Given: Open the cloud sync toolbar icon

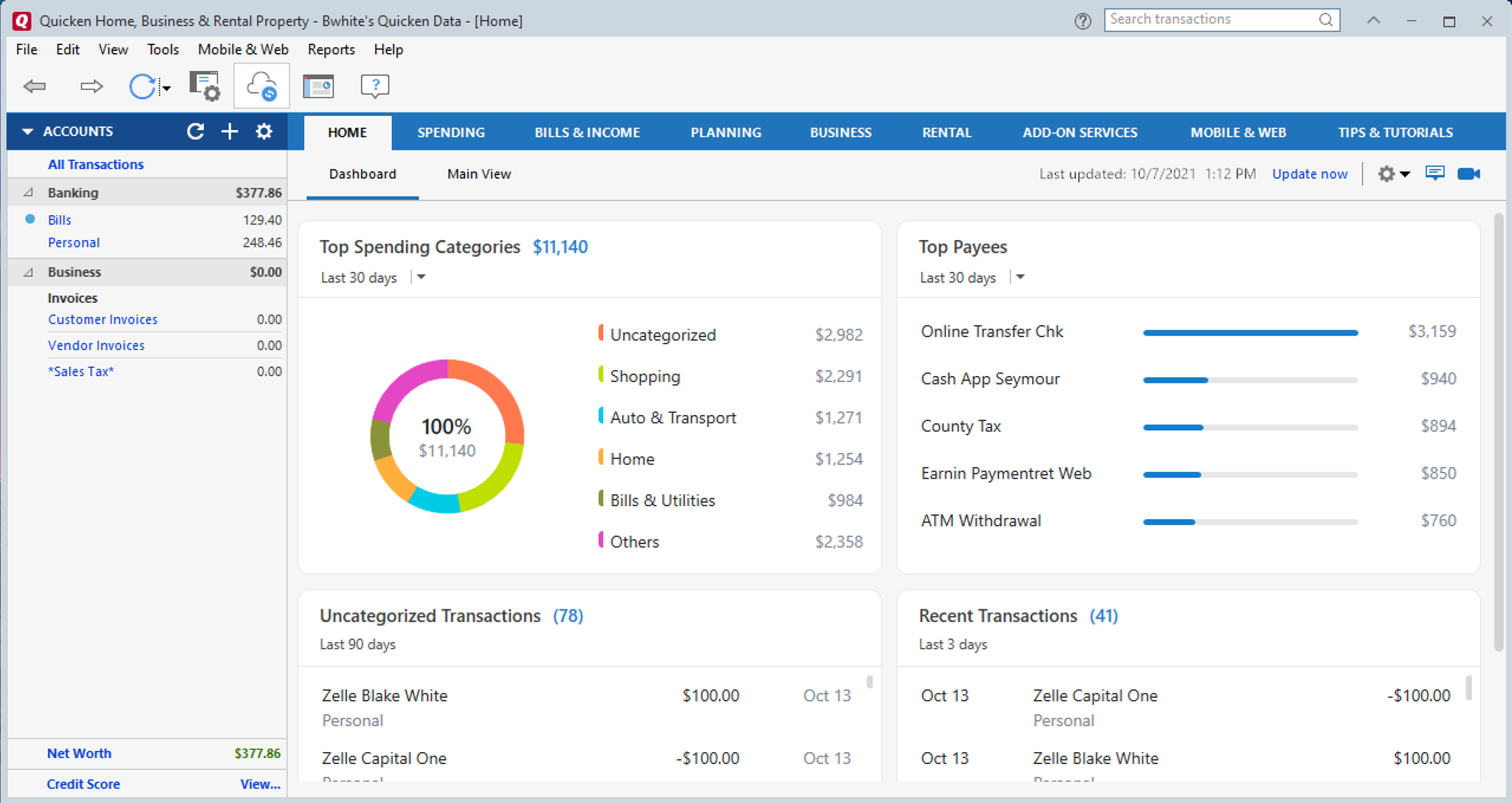Looking at the screenshot, I should tap(261, 86).
